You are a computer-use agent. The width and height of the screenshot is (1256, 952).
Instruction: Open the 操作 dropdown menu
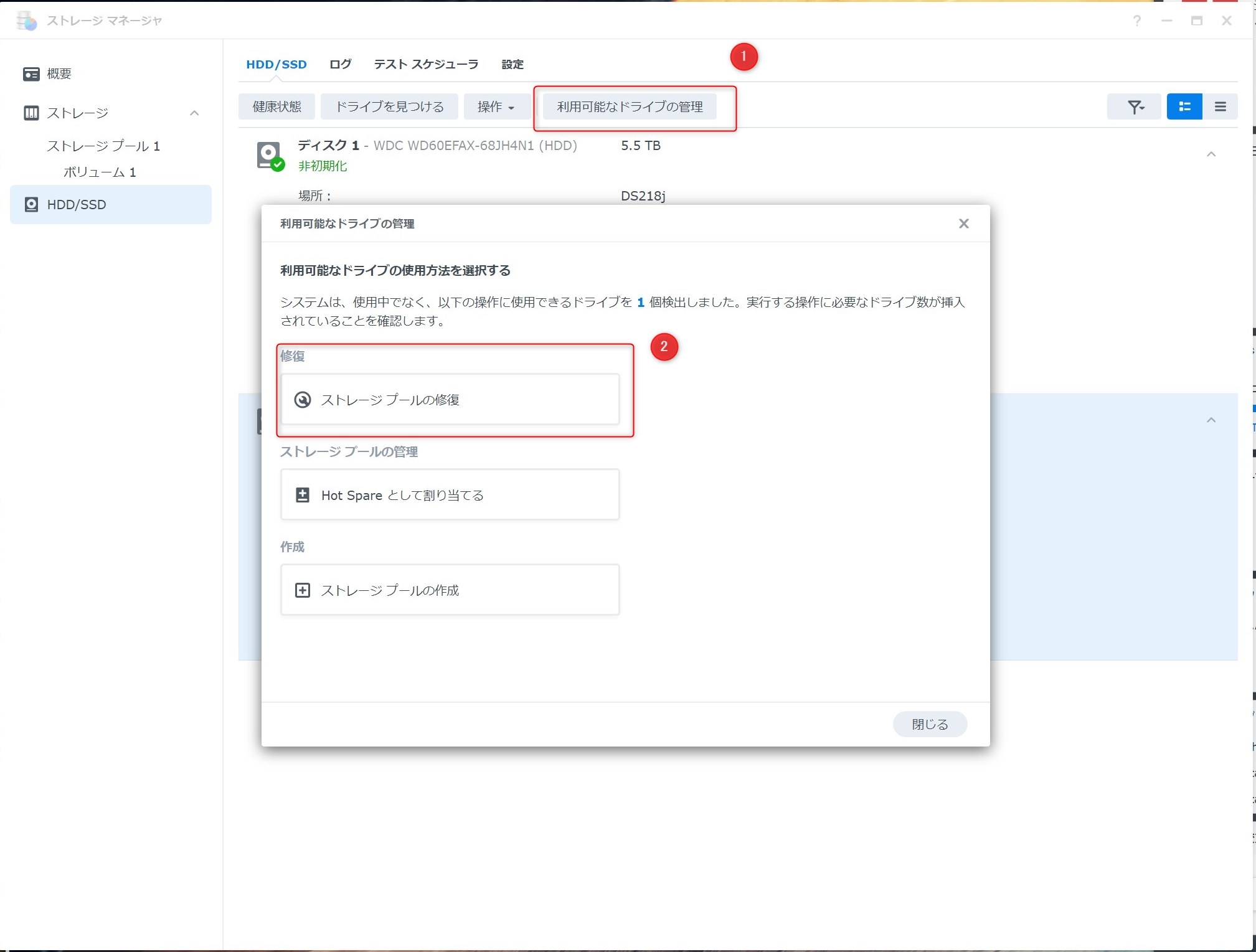pos(496,107)
